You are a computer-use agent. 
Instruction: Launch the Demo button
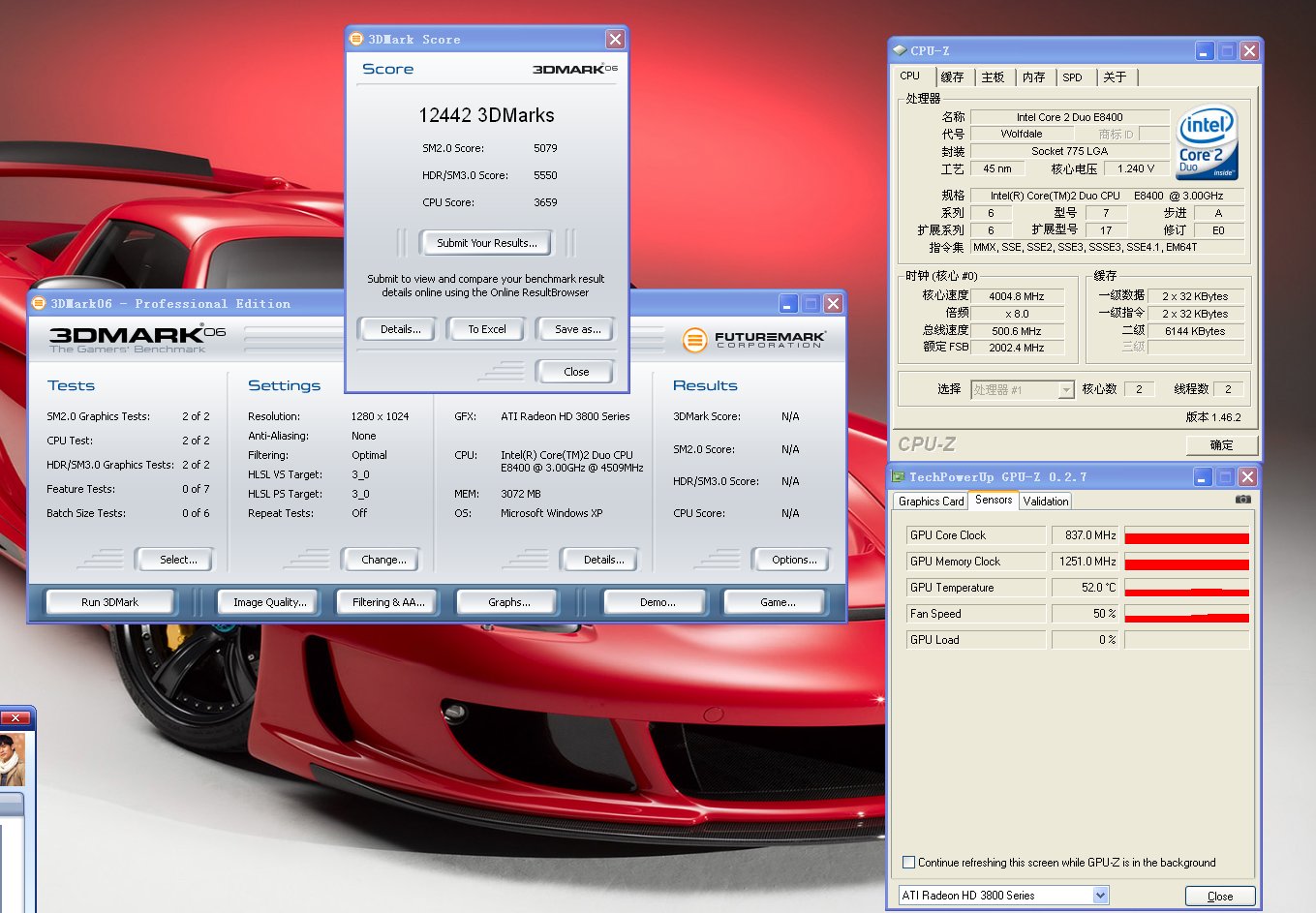pos(658,602)
